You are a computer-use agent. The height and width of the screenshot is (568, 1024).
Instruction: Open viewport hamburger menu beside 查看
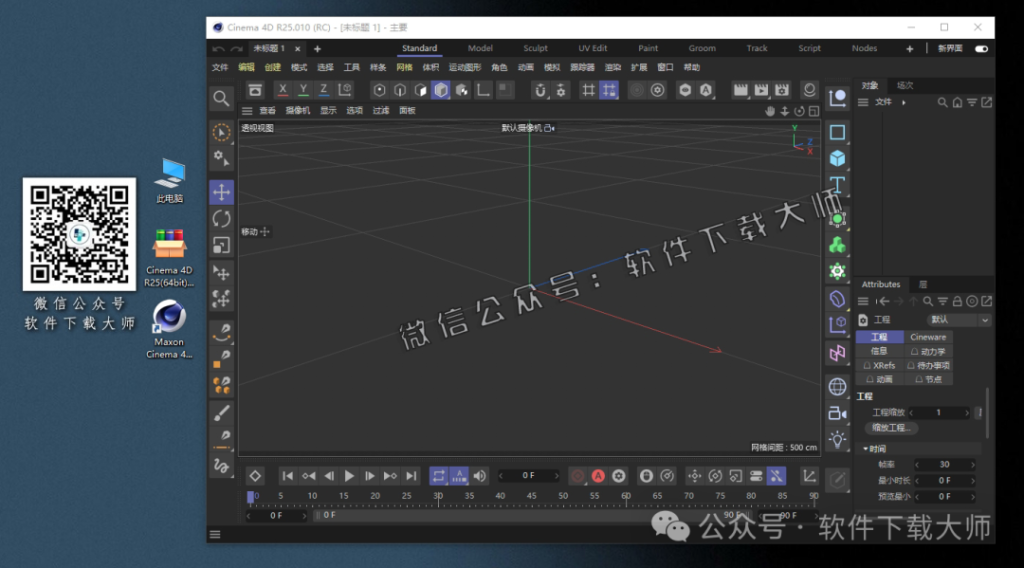[x=247, y=111]
